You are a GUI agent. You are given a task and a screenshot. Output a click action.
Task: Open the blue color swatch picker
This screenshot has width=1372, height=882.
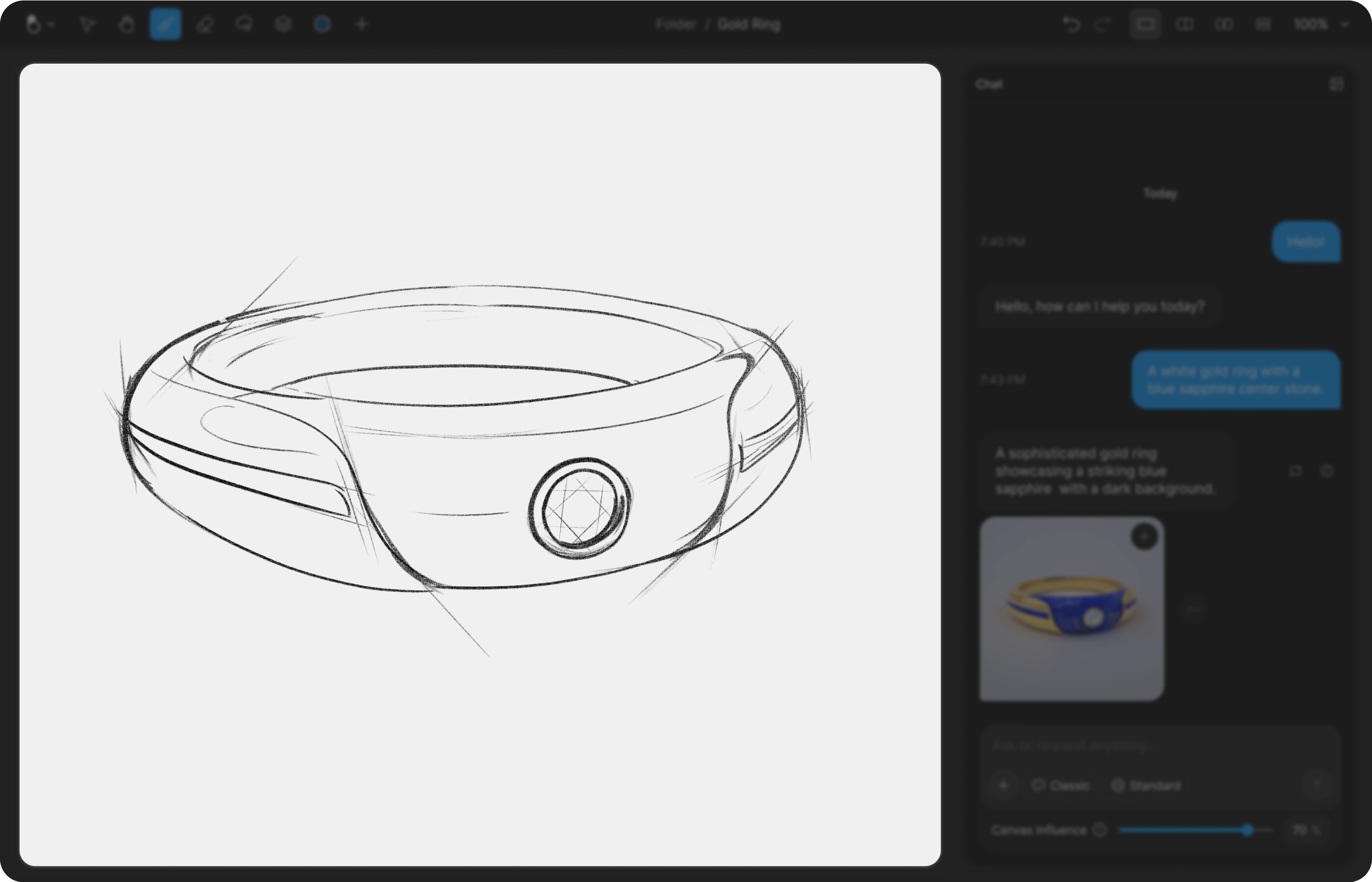point(322,24)
